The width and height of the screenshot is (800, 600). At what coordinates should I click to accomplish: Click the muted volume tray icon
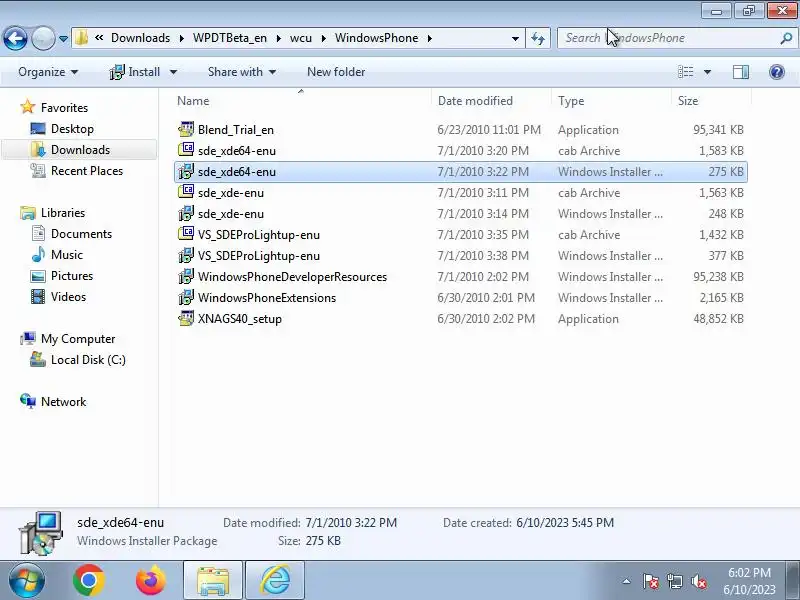tap(698, 581)
